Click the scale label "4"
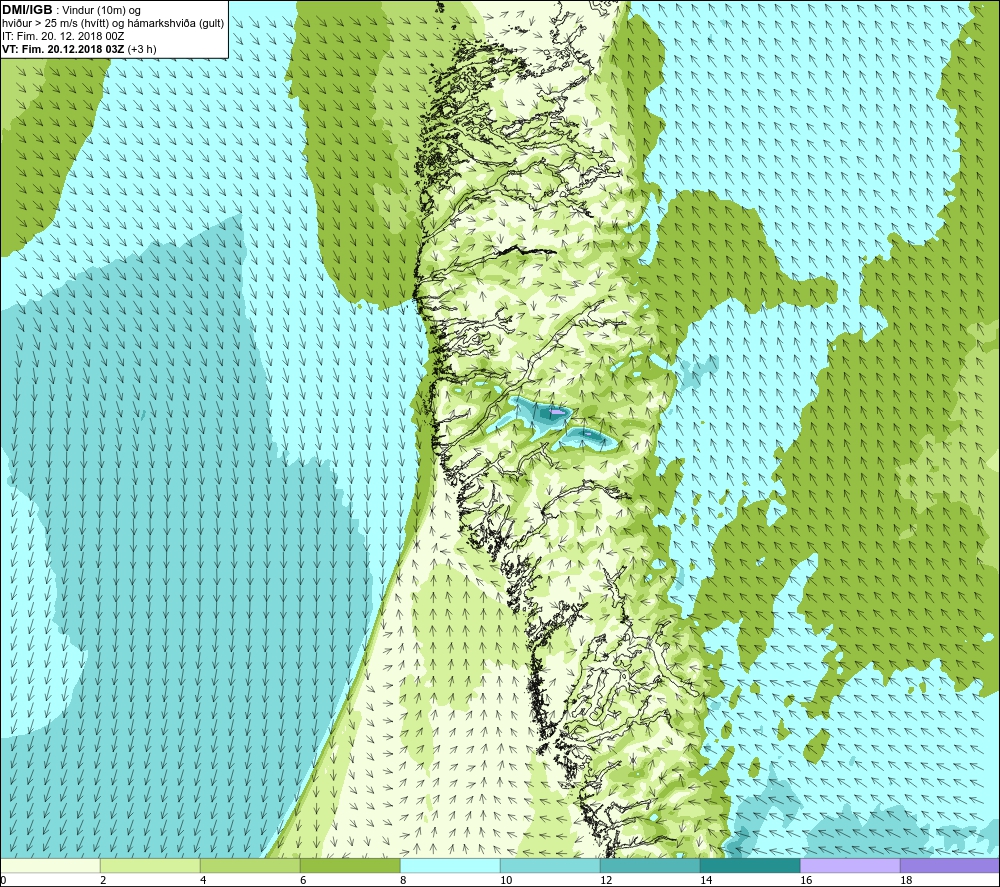 click(203, 880)
